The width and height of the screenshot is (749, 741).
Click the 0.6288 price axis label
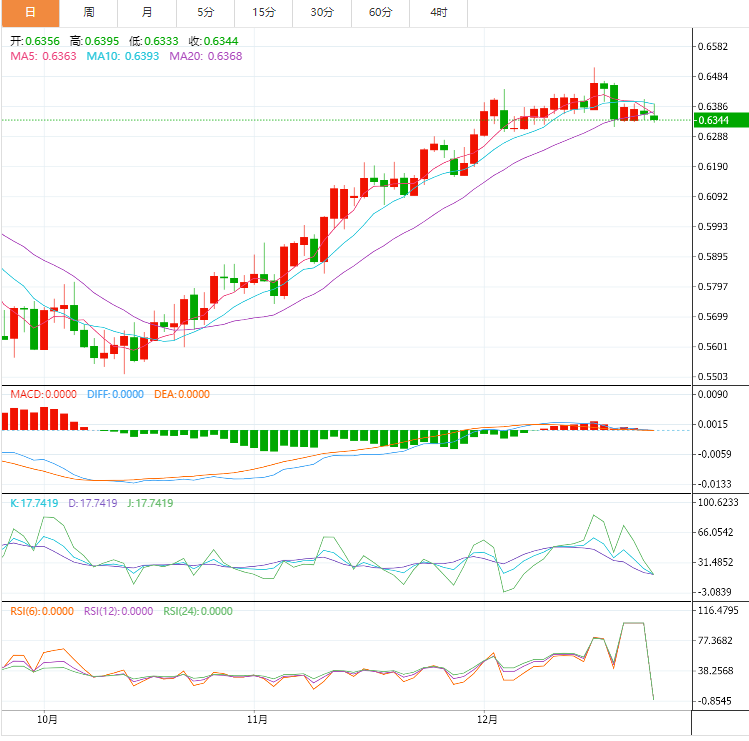click(713, 137)
